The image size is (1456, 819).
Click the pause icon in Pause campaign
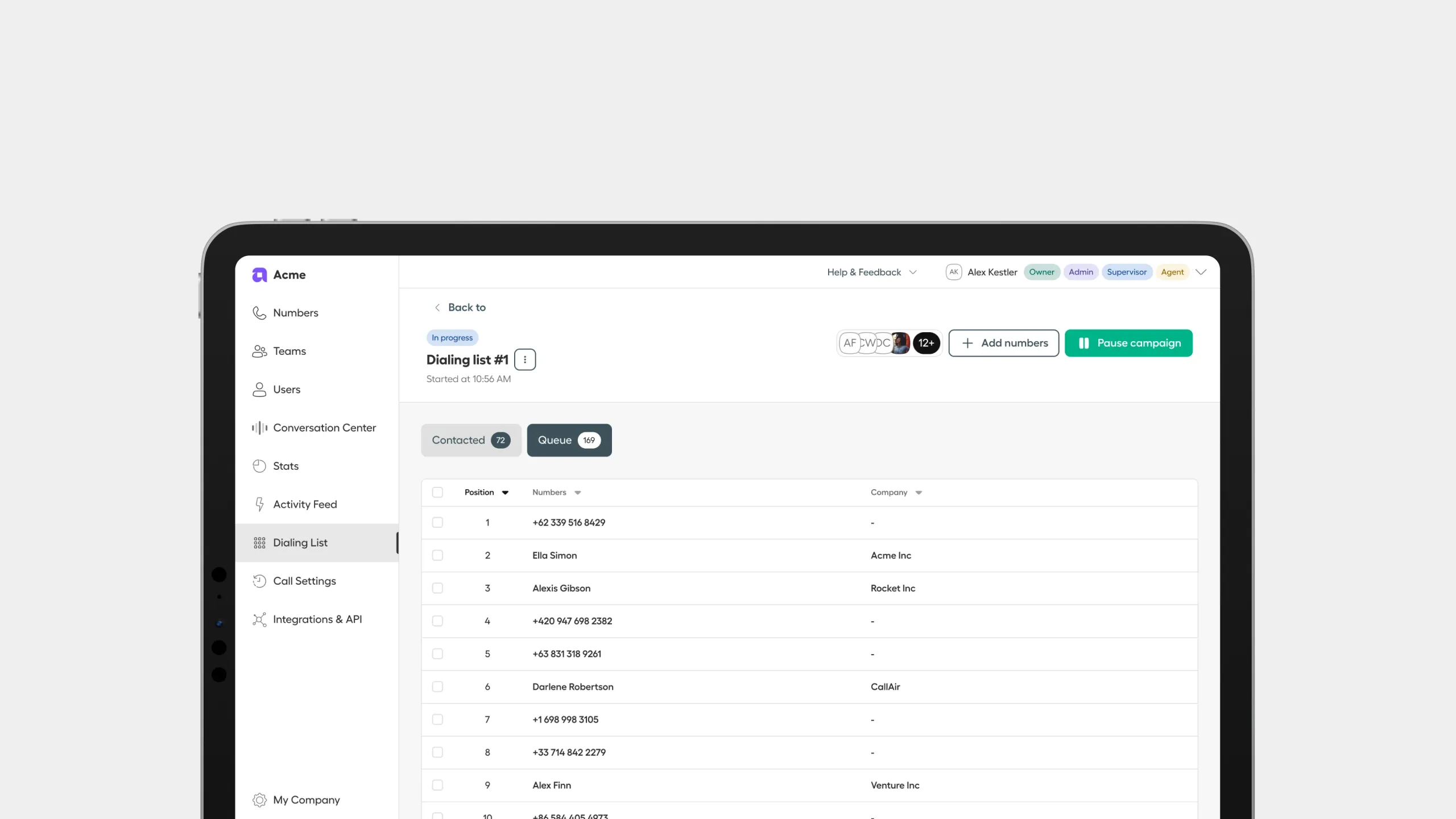click(1084, 343)
